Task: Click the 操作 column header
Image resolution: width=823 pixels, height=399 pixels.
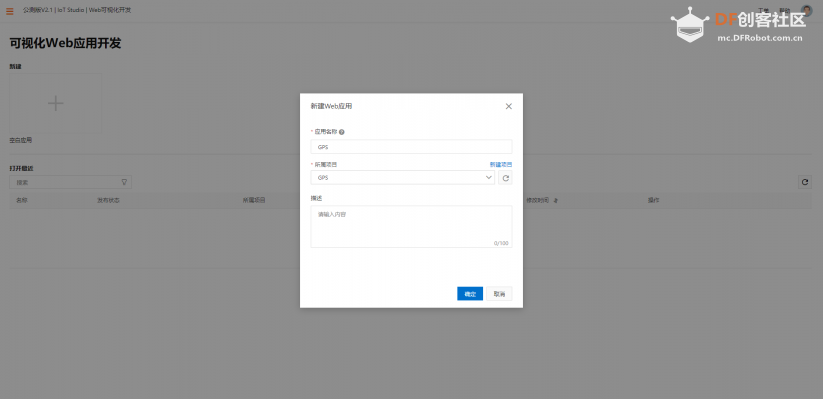Action: pos(653,201)
